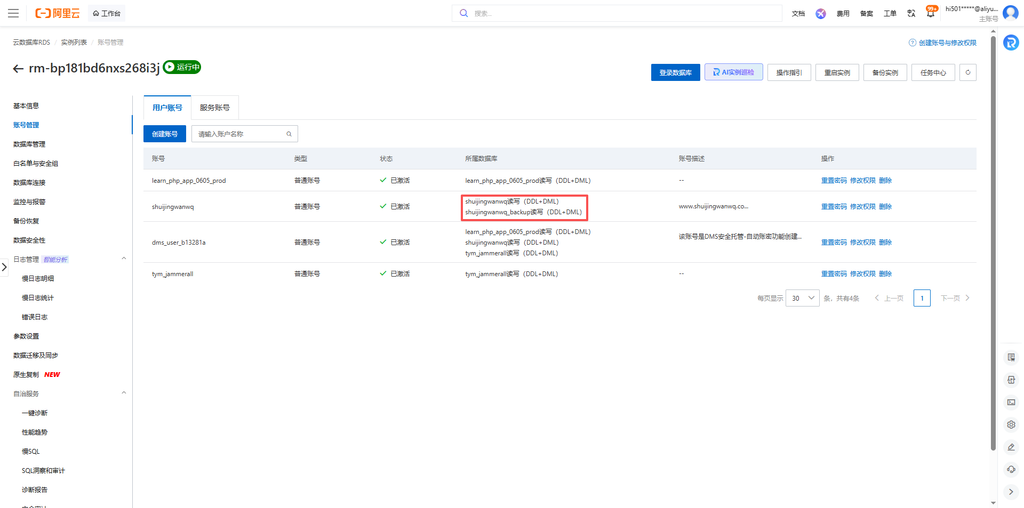Collapse the 自治服务 section chevron
Image resolution: width=1024 pixels, height=508 pixels.
(124, 394)
